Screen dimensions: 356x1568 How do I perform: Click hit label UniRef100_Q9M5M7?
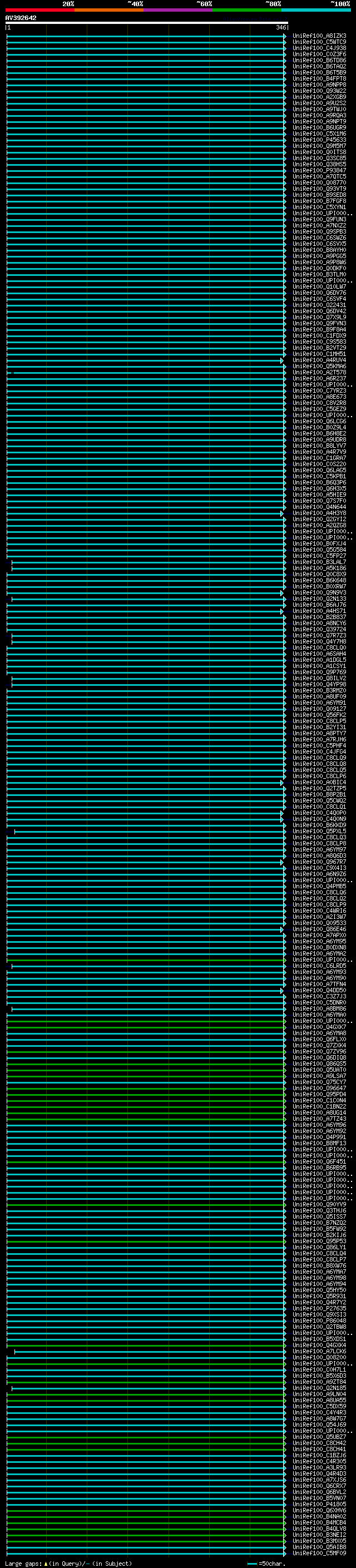[319, 146]
